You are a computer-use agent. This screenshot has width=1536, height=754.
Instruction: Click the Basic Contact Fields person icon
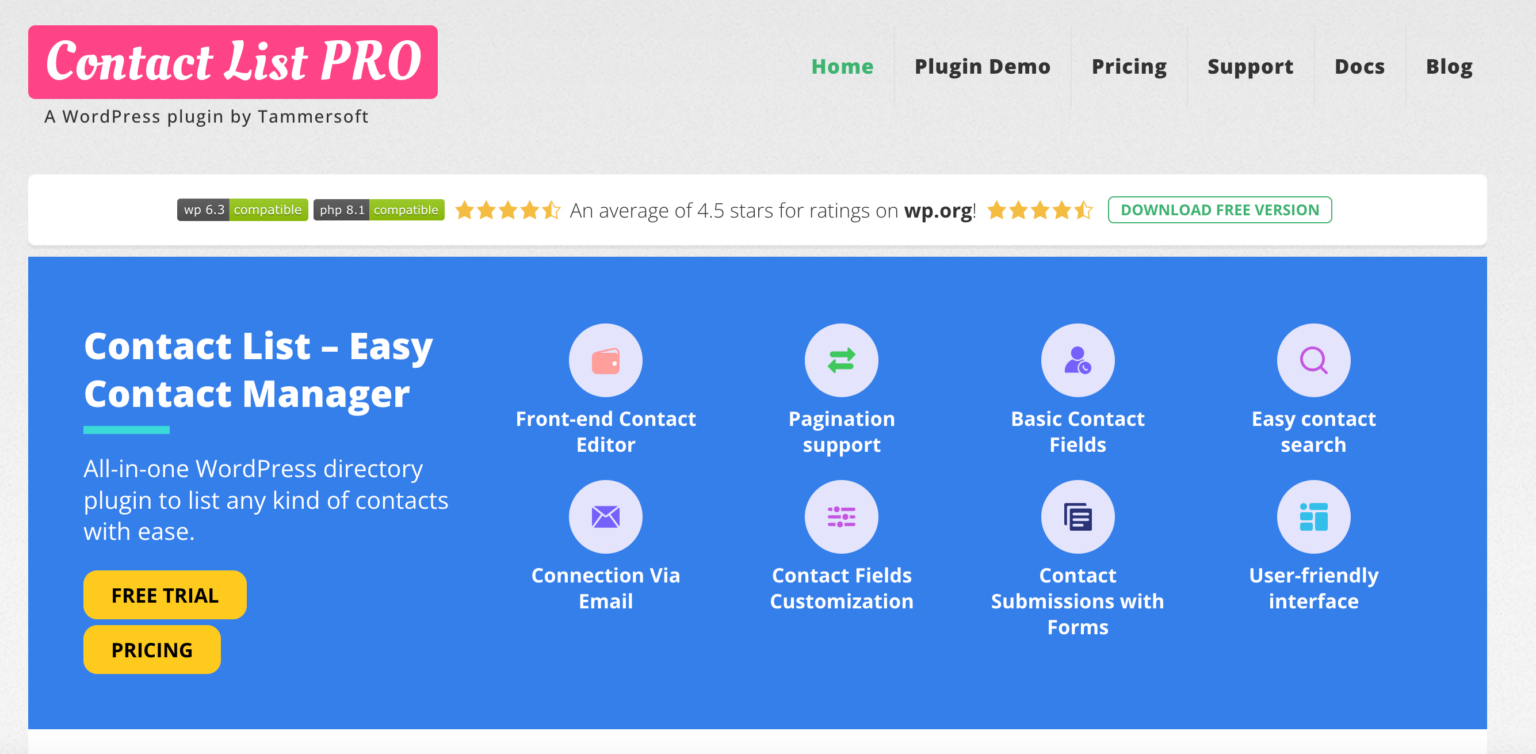1077,360
